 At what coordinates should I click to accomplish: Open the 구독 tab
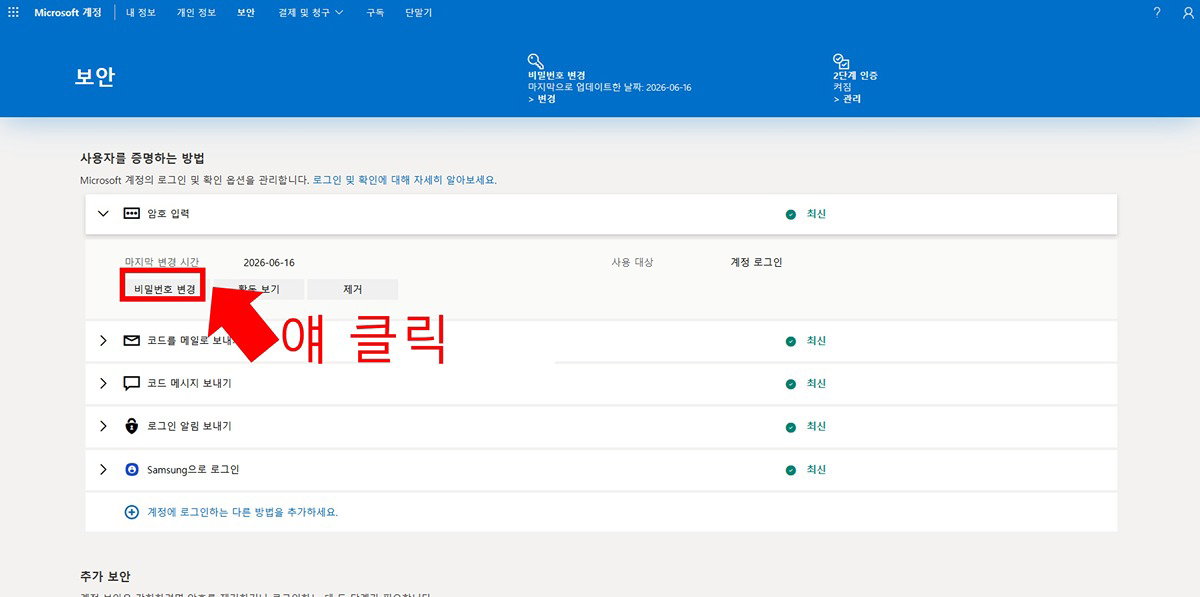(x=375, y=13)
